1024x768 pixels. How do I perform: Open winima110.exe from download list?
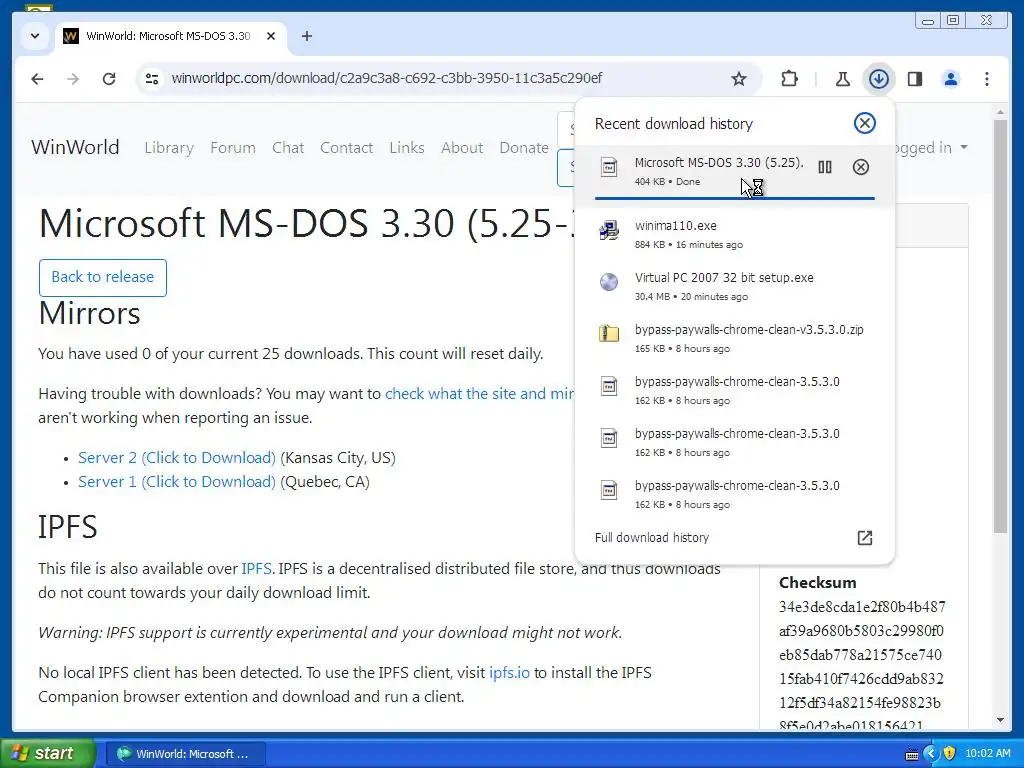(735, 234)
